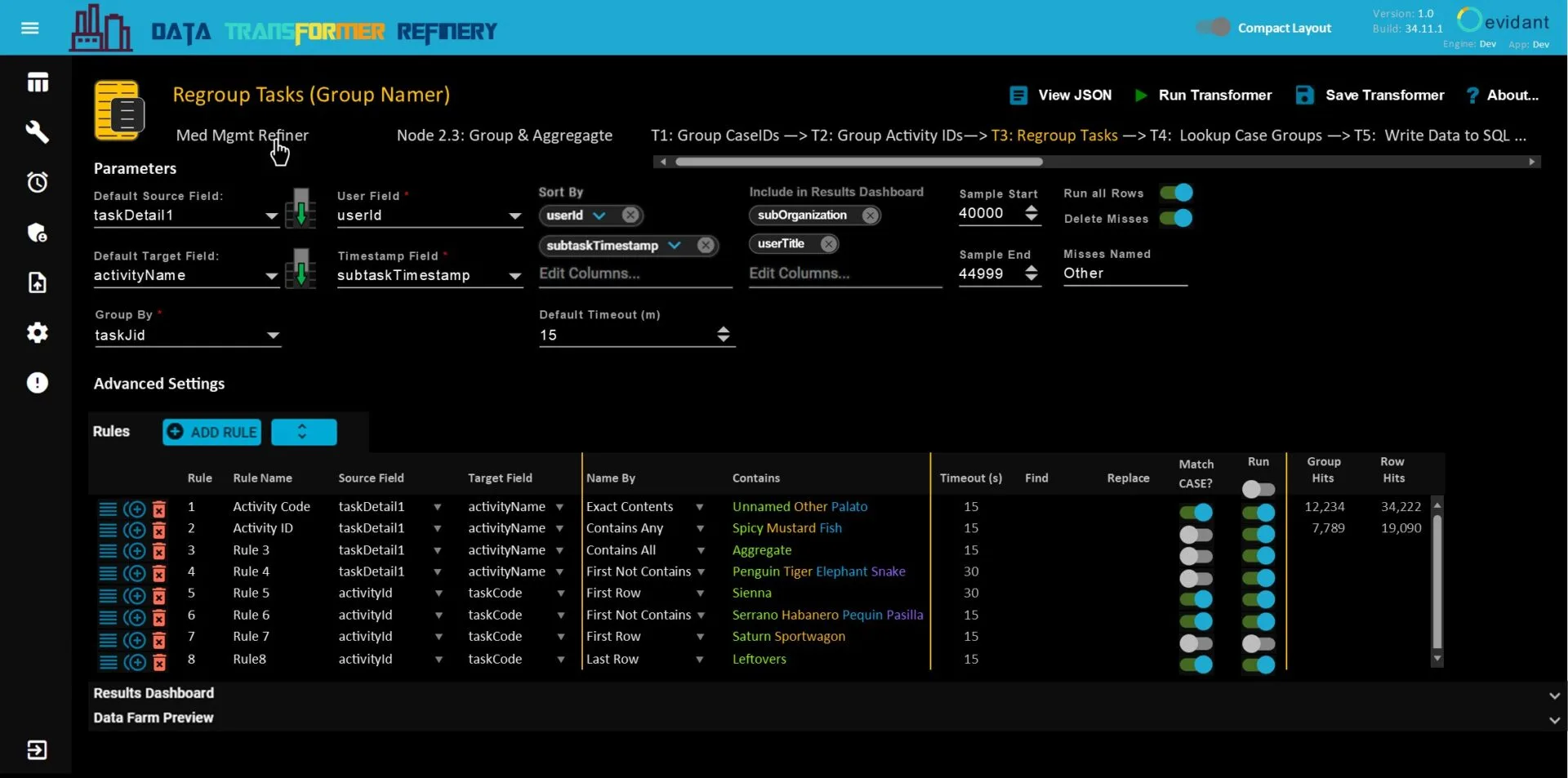Open the Group By dropdown
This screenshot has height=778, width=1568.
pyautogui.click(x=273, y=336)
